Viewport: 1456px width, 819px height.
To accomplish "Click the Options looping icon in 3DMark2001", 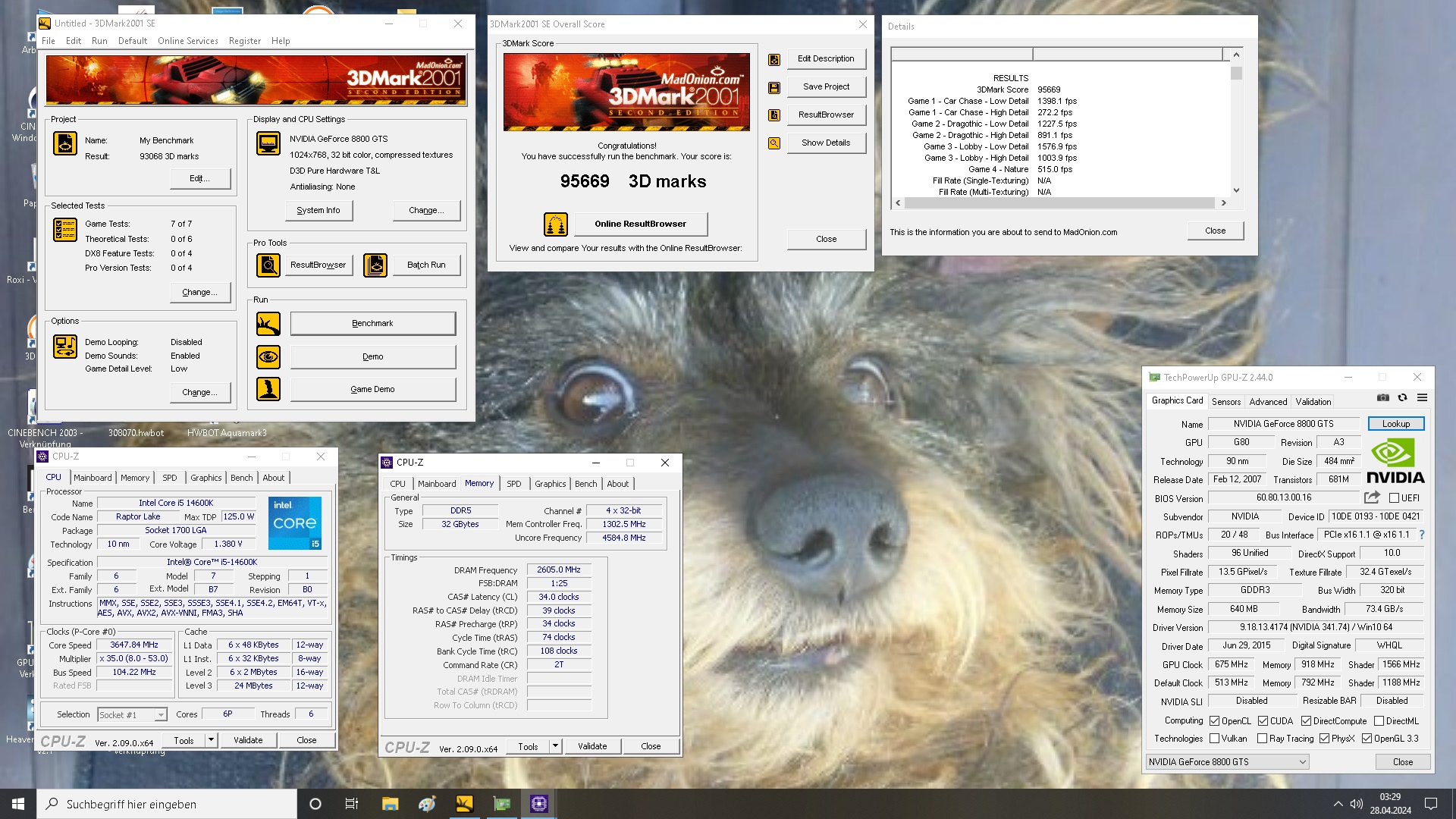I will click(x=64, y=347).
